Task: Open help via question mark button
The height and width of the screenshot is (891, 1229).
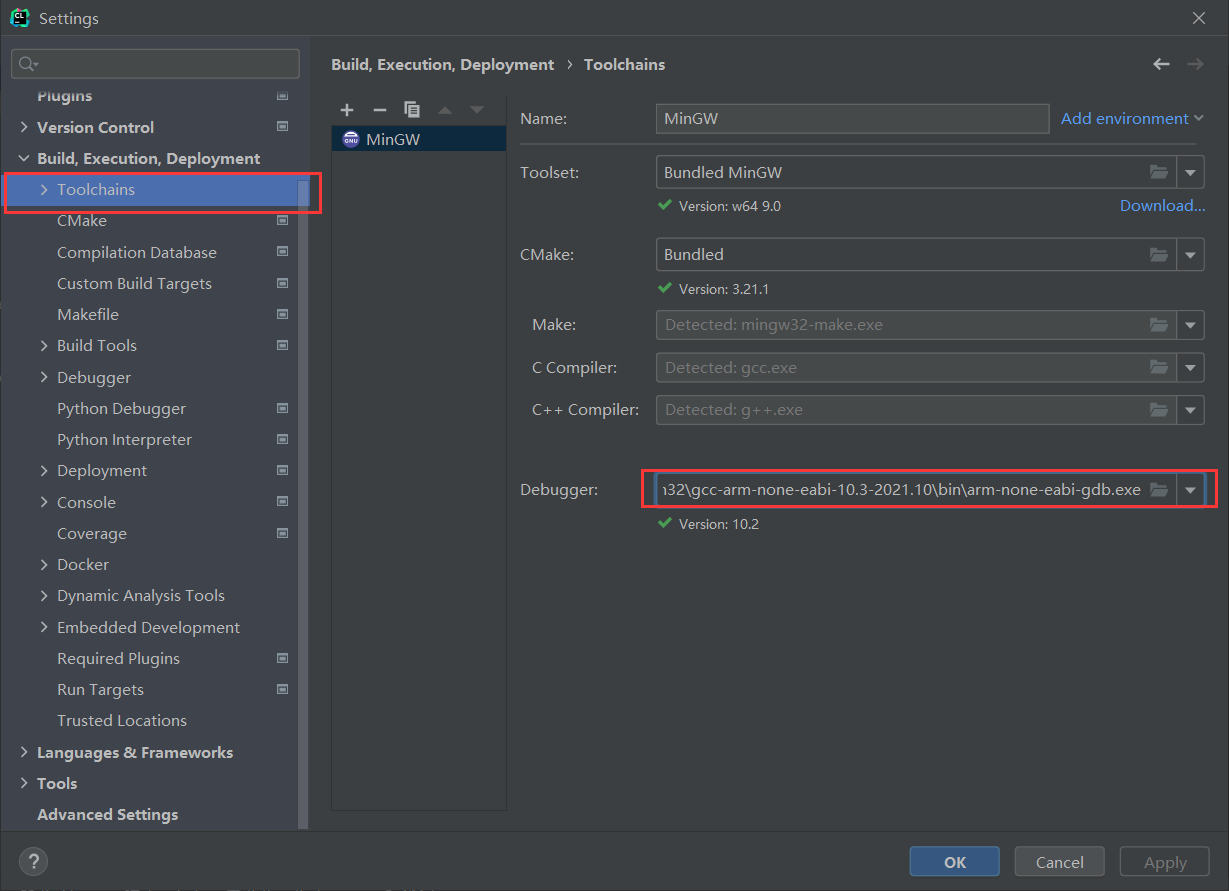Action: tap(33, 861)
